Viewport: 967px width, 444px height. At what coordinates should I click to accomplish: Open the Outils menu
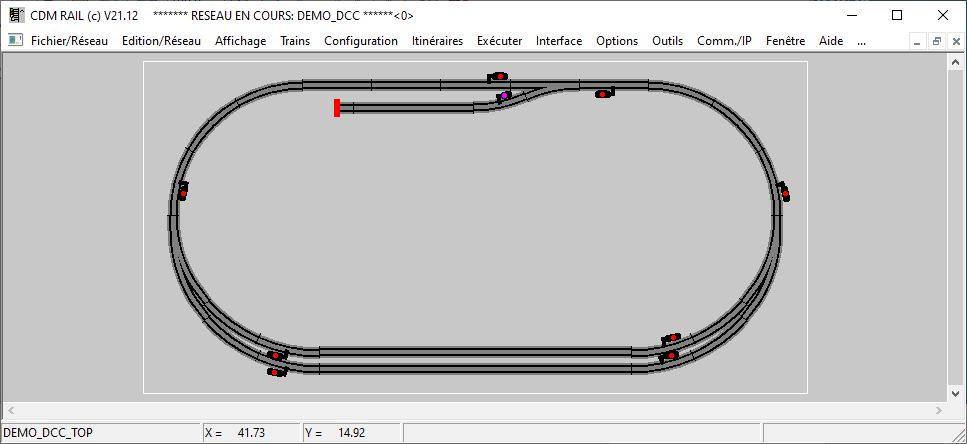click(x=667, y=41)
